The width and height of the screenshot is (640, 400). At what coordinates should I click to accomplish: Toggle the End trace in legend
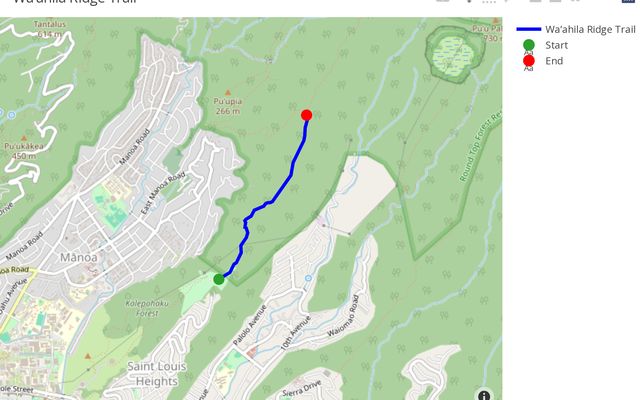[545, 61]
